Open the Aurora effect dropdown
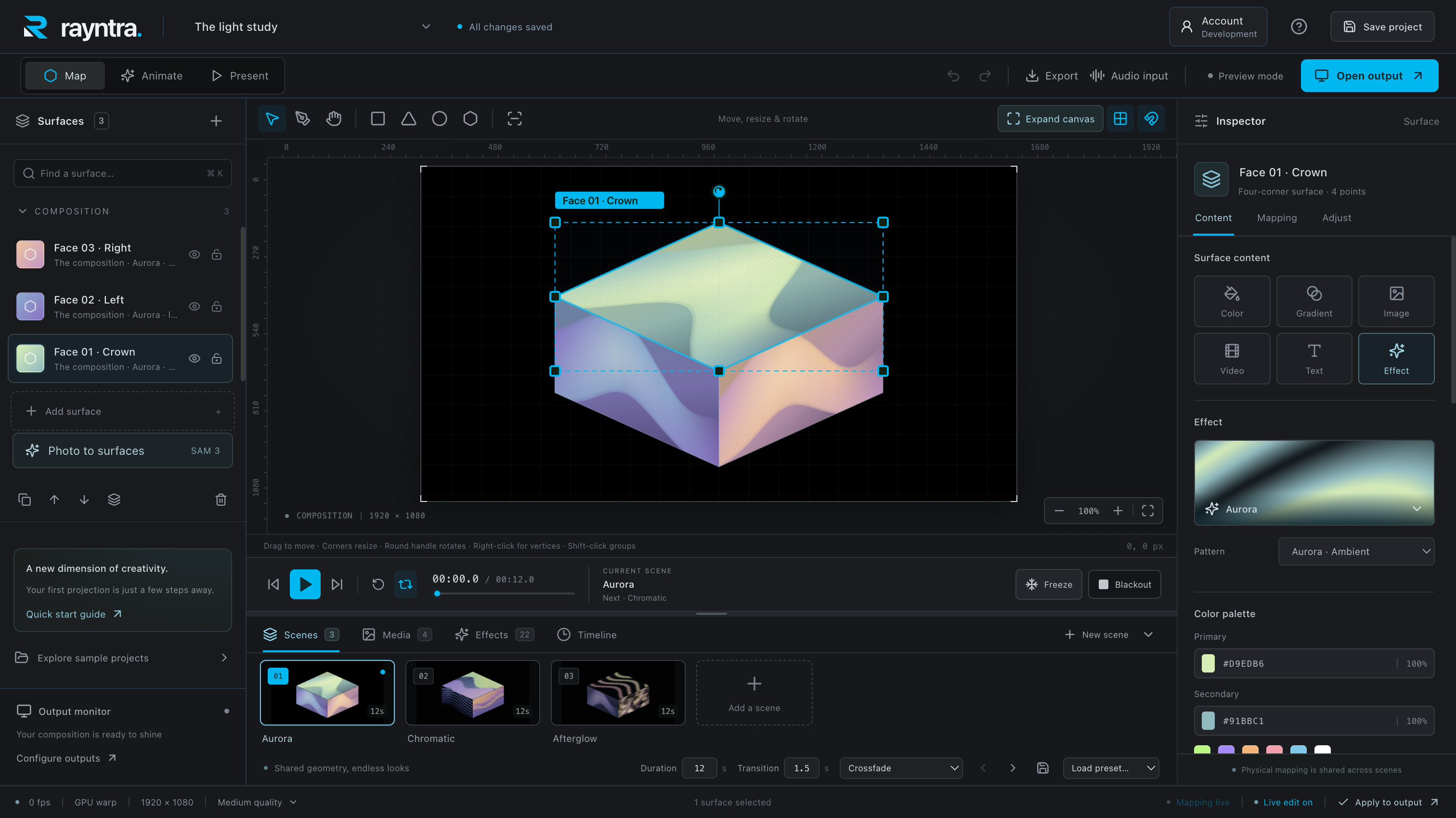Screen dimensions: 1456x818 click(1314, 483)
